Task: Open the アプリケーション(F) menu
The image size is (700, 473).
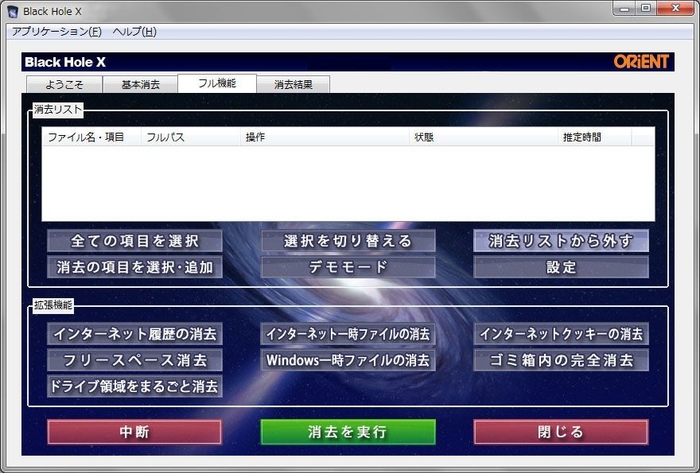Action: pyautogui.click(x=57, y=32)
